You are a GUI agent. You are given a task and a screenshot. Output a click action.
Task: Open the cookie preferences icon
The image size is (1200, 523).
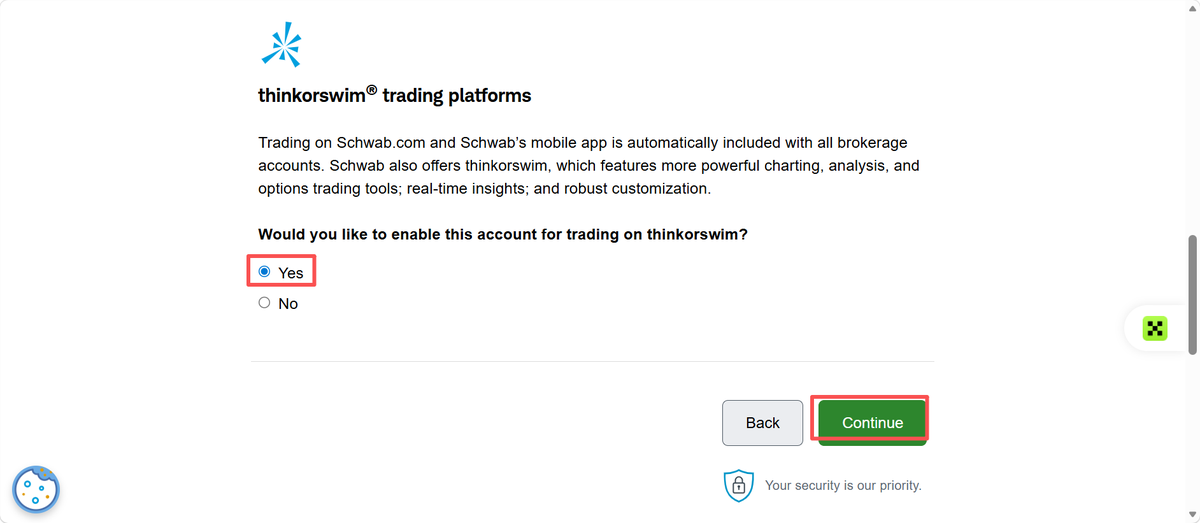click(x=36, y=489)
